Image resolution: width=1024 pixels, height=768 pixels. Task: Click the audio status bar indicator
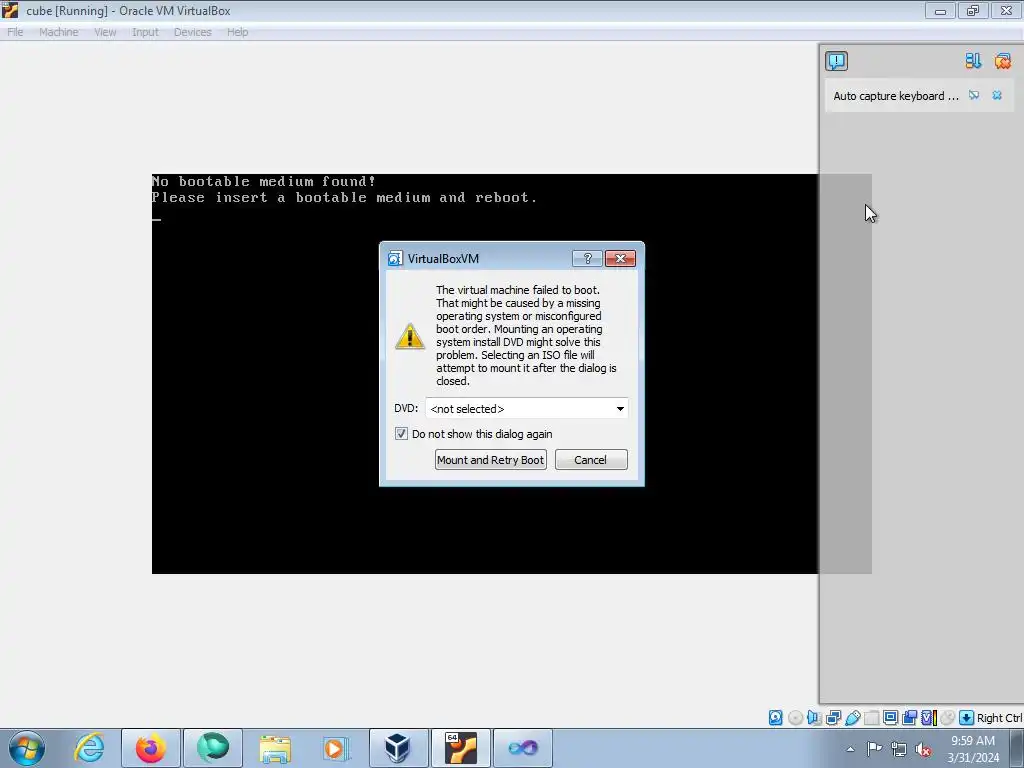point(814,718)
